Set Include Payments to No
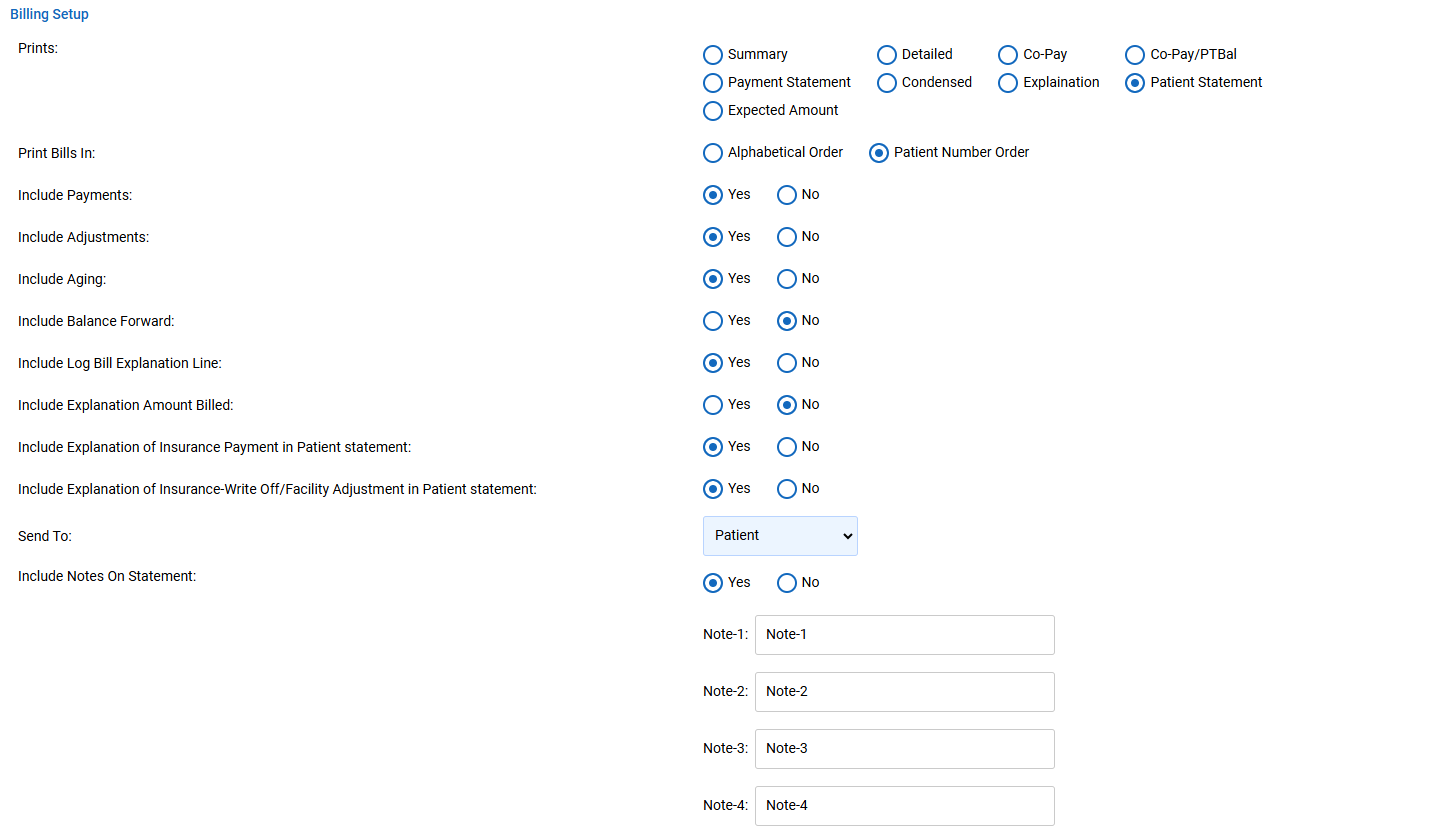Screen dimensions: 1441x832 (787, 195)
